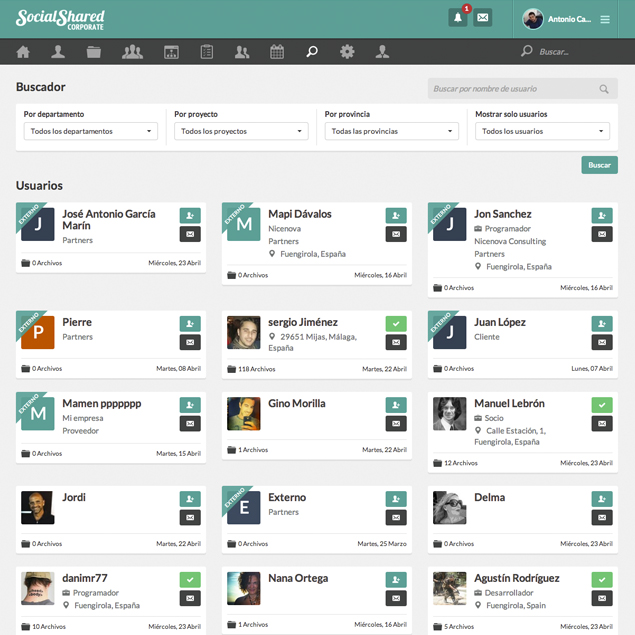Viewport: 635px width, 635px height.
Task: Expand 'Todos los proyectos' dropdown
Action: (241, 131)
